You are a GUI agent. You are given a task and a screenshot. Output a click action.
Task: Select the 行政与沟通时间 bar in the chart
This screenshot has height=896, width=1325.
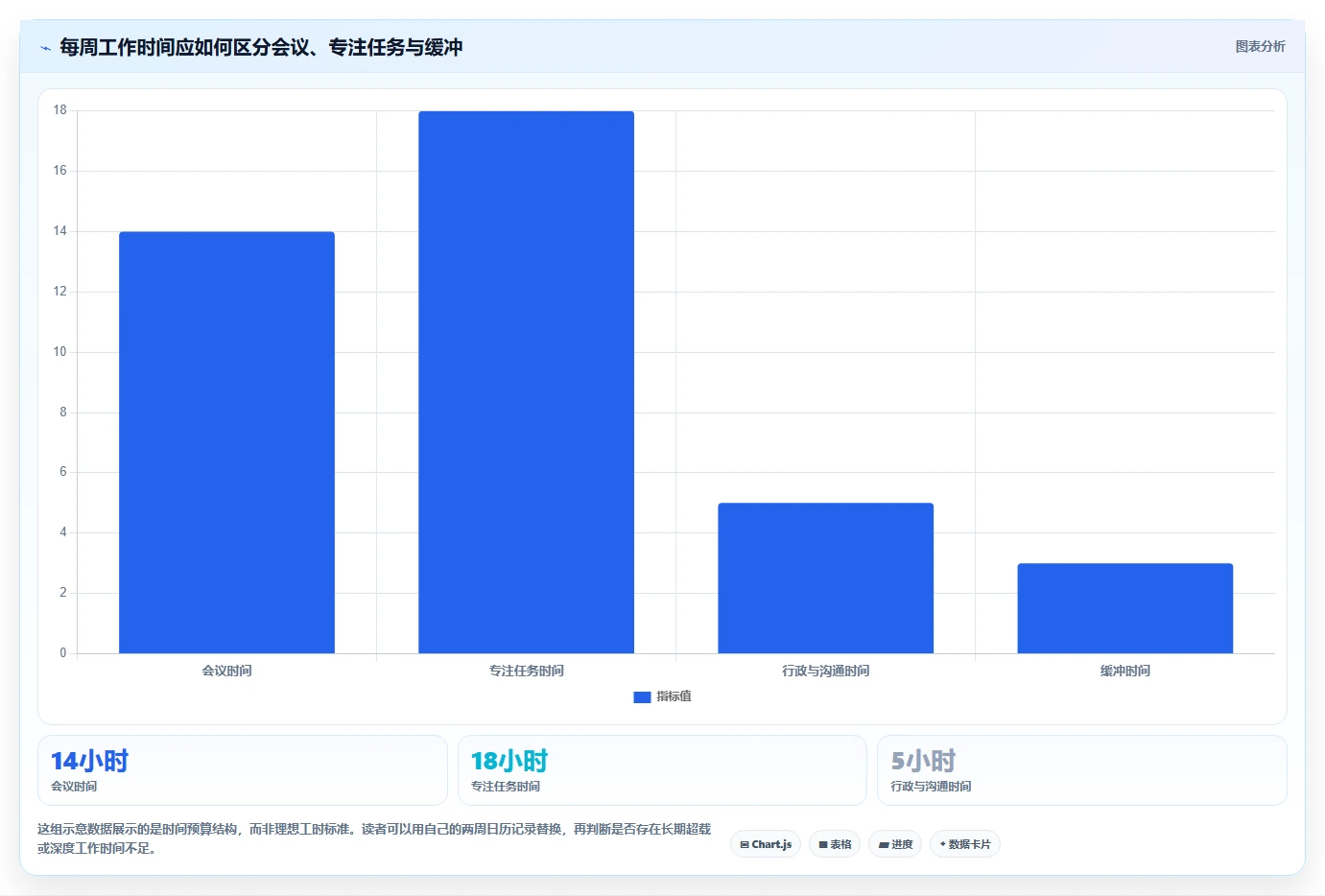[825, 578]
